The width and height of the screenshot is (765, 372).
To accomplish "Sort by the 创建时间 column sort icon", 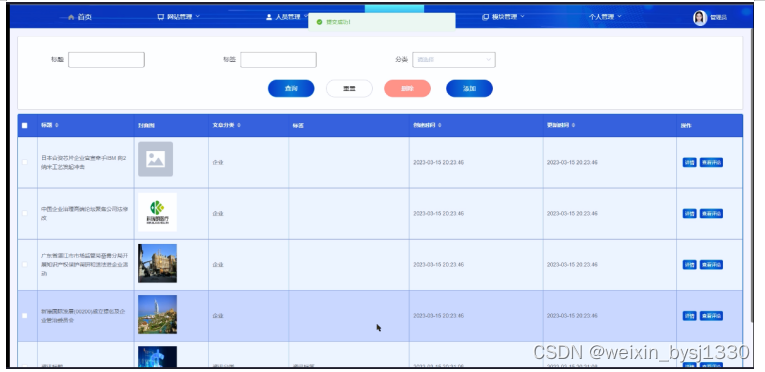I will pyautogui.click(x=440, y=125).
